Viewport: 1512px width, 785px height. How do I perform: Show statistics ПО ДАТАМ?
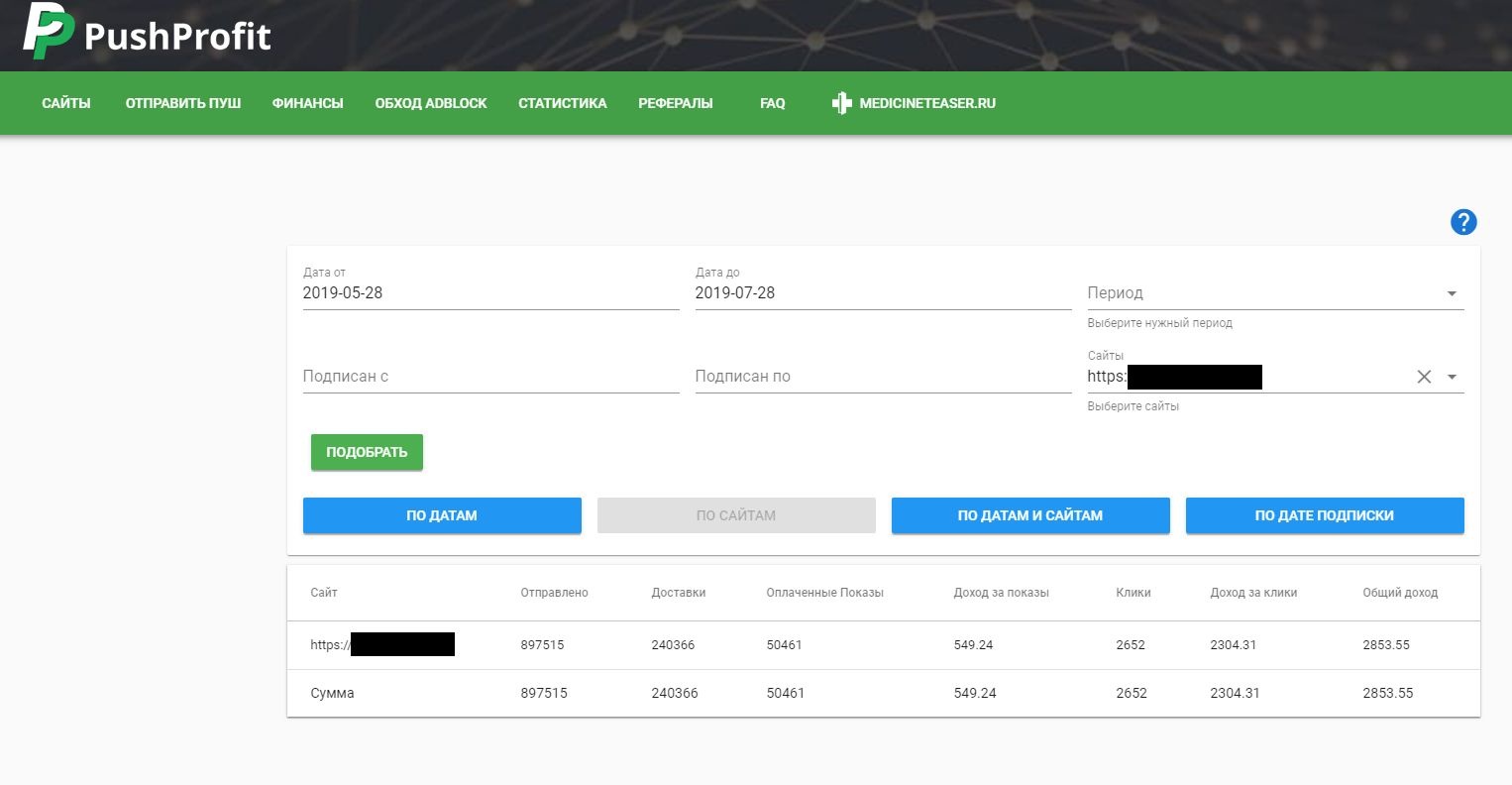442,515
